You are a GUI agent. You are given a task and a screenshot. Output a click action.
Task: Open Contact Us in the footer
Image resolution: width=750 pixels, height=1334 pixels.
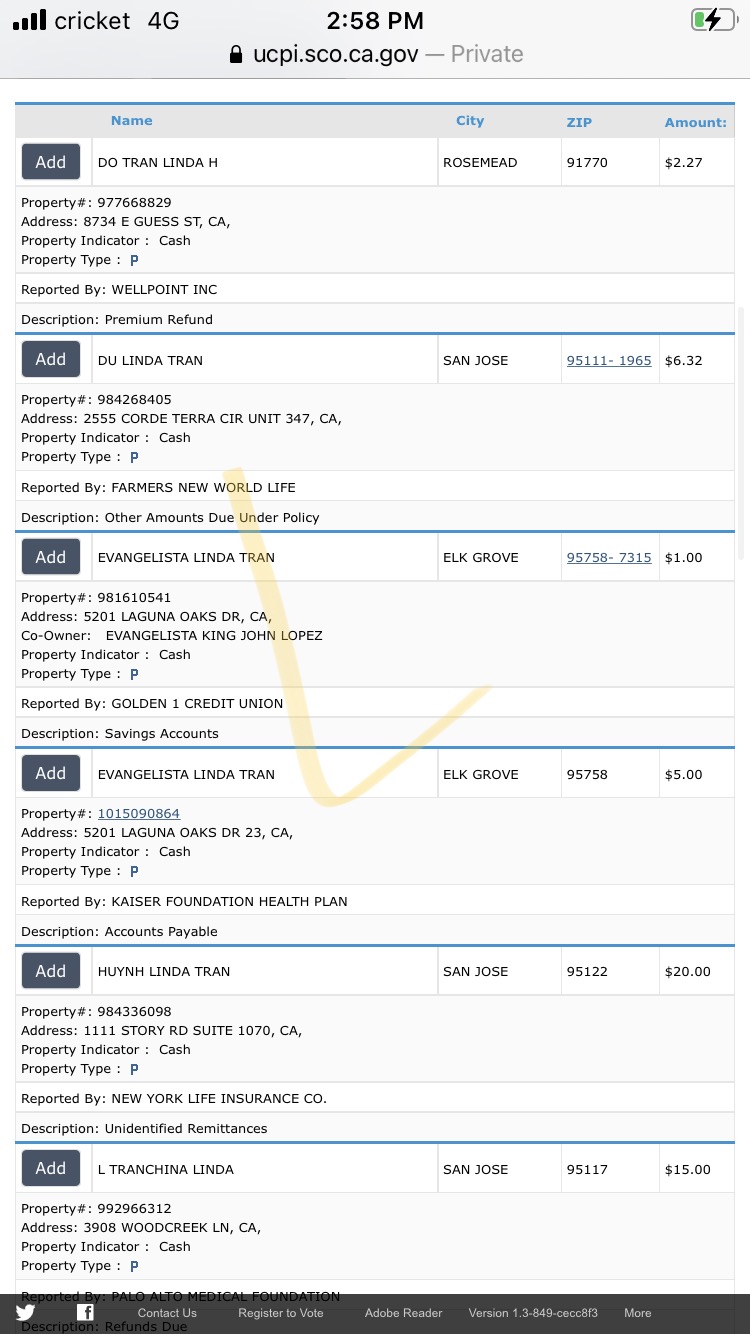pos(167,1313)
